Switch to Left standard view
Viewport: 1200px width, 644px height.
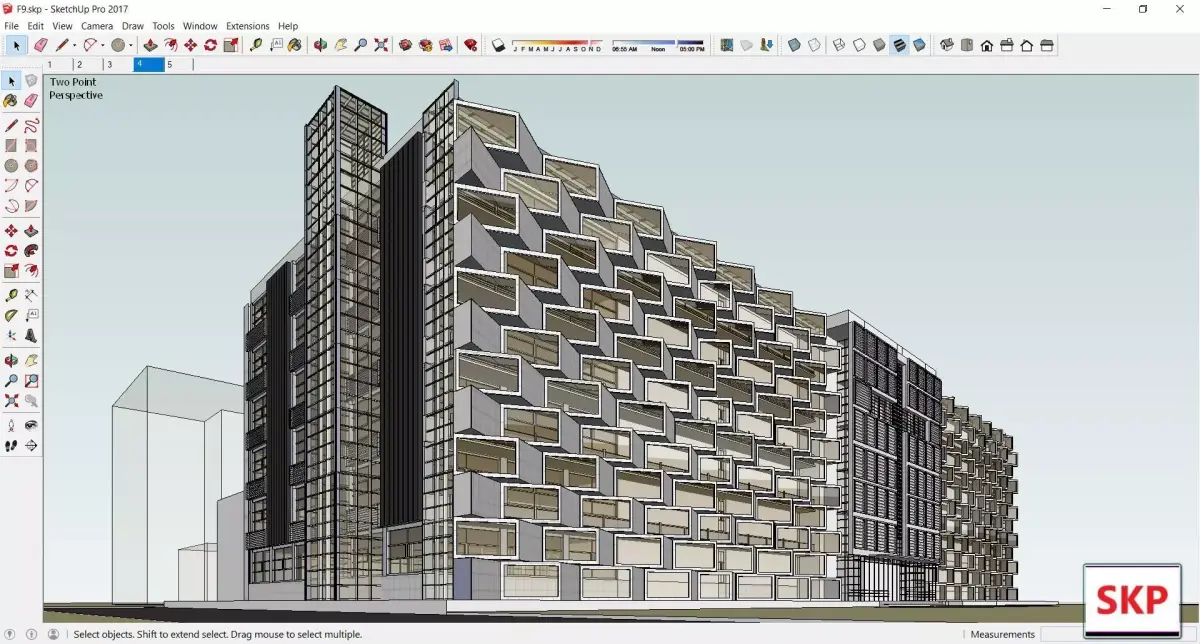tap(1047, 45)
